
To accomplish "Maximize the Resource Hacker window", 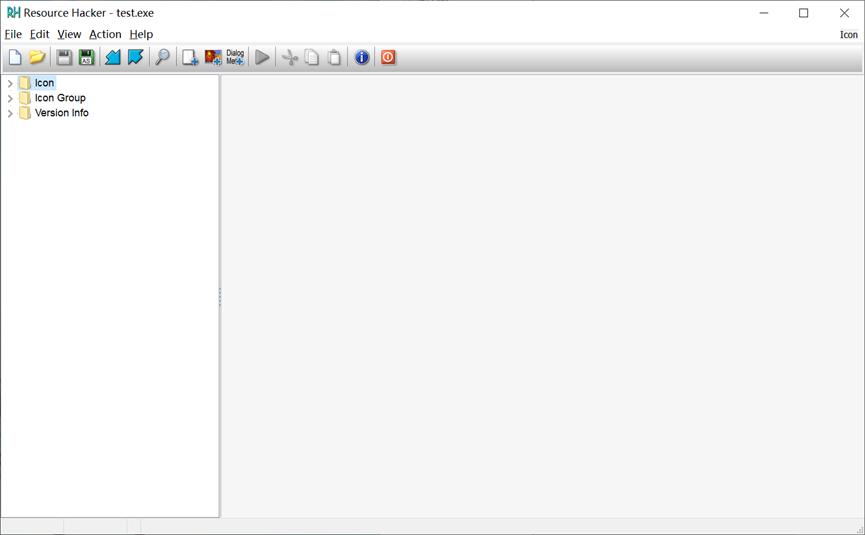I will 804,13.
